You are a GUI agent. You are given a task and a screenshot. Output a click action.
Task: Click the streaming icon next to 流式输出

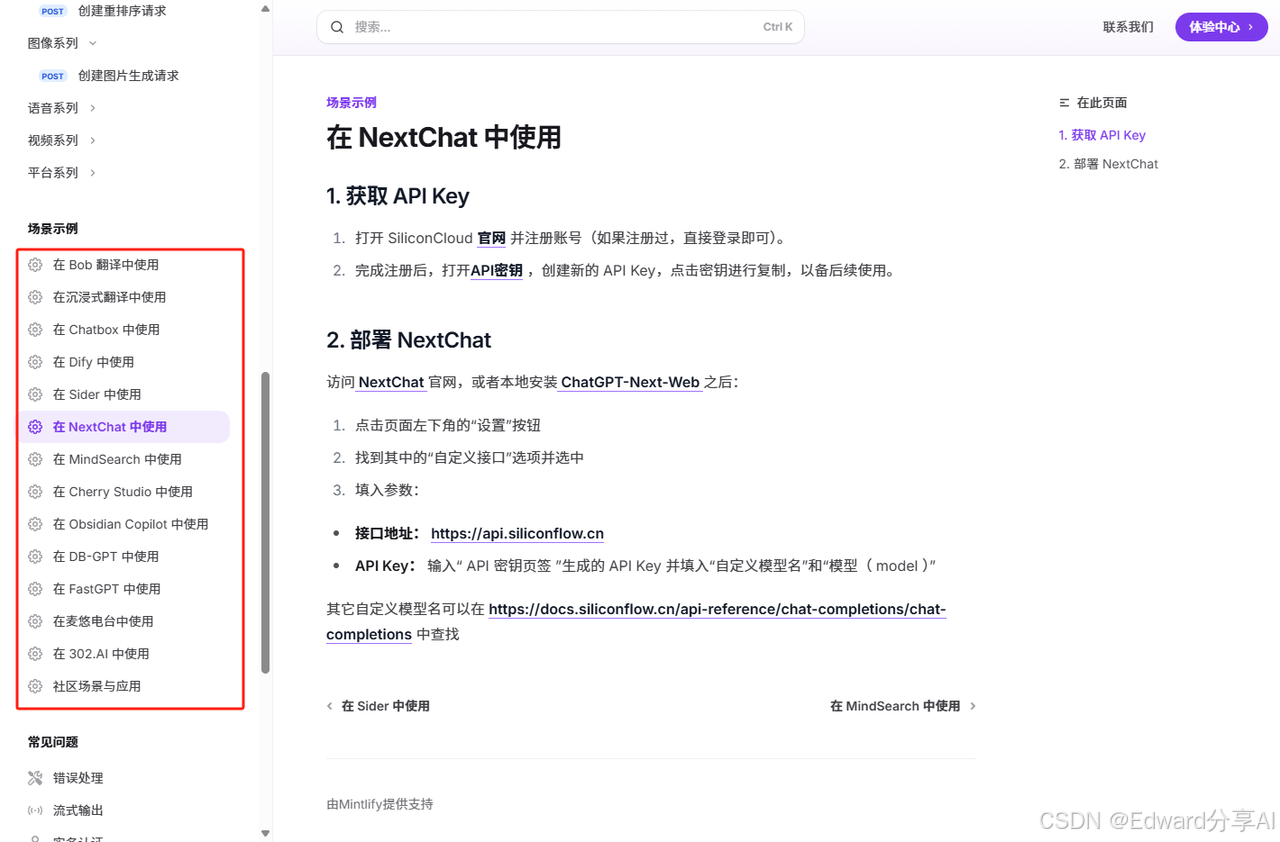click(35, 810)
